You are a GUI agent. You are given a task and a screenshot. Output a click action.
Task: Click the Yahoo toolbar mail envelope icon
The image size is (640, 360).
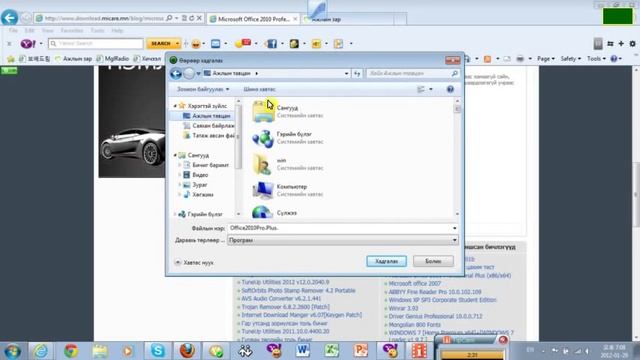(216, 43)
